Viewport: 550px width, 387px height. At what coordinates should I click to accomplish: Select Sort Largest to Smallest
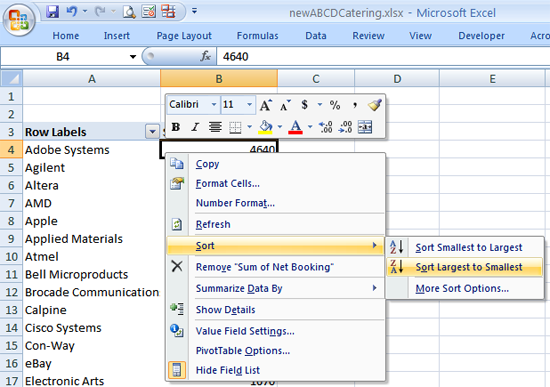[465, 267]
